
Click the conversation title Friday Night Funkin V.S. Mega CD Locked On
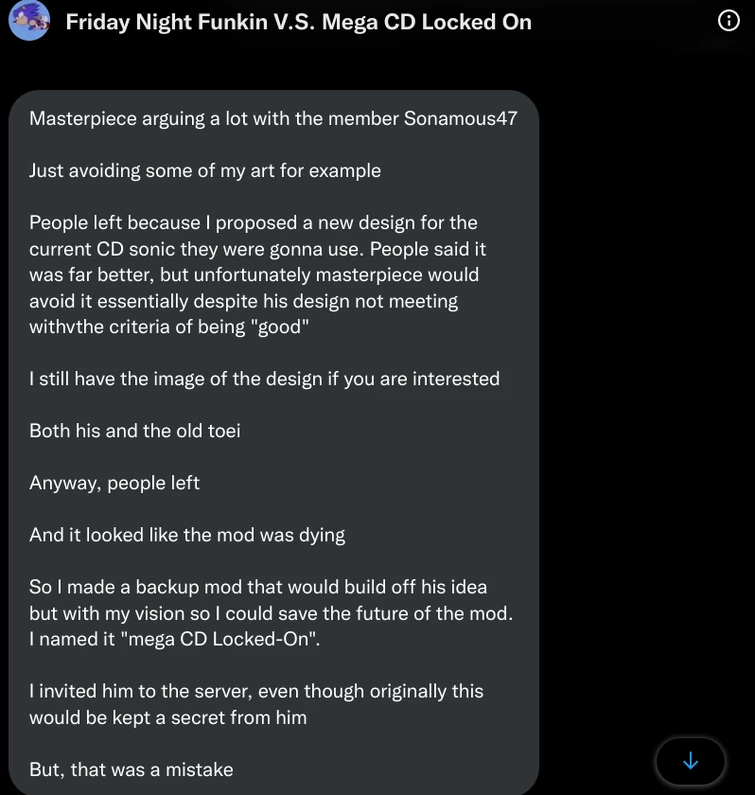298,22
